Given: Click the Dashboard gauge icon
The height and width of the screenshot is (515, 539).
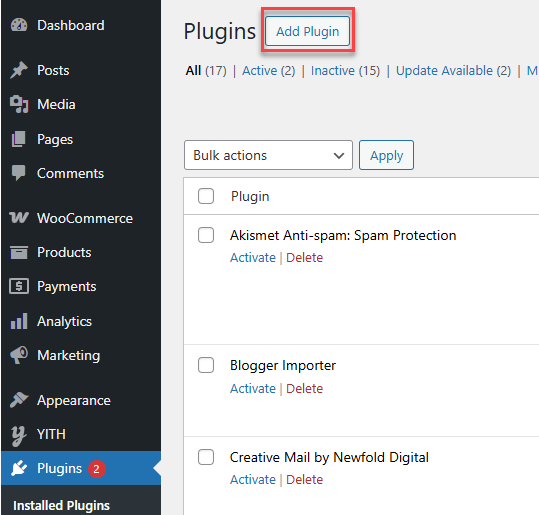Looking at the screenshot, I should click(x=19, y=25).
